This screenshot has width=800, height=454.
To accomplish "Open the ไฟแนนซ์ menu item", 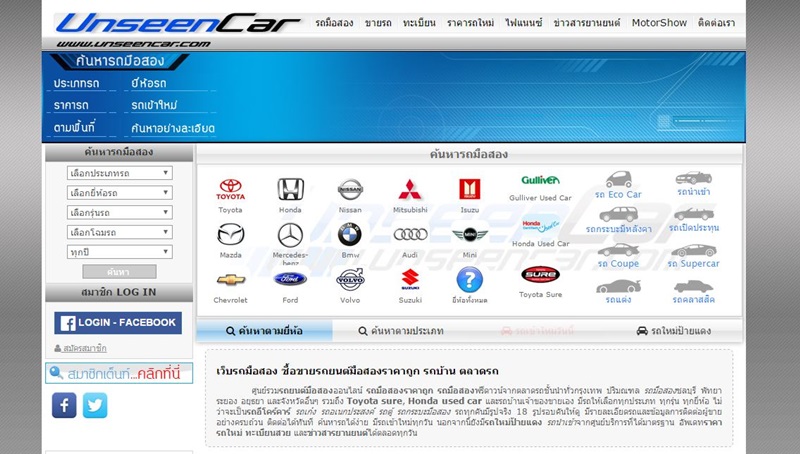I will click(x=523, y=23).
